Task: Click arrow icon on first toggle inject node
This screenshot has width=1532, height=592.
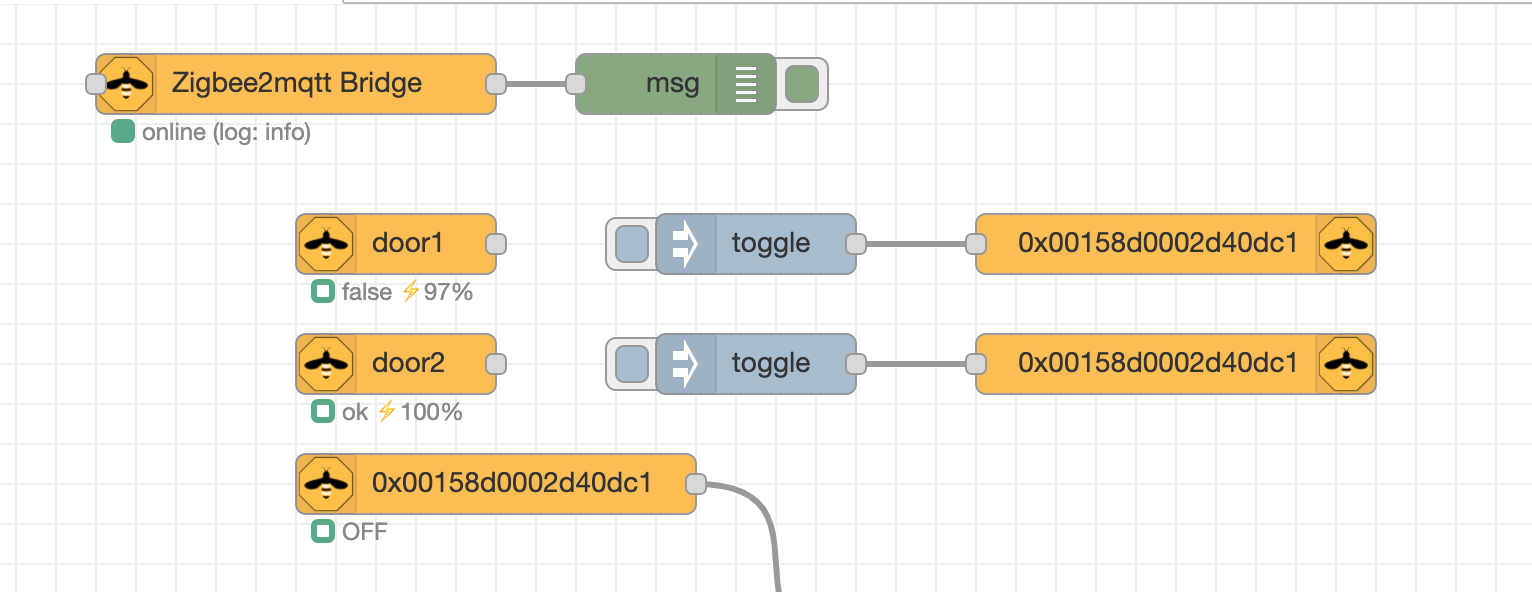Action: coord(685,244)
